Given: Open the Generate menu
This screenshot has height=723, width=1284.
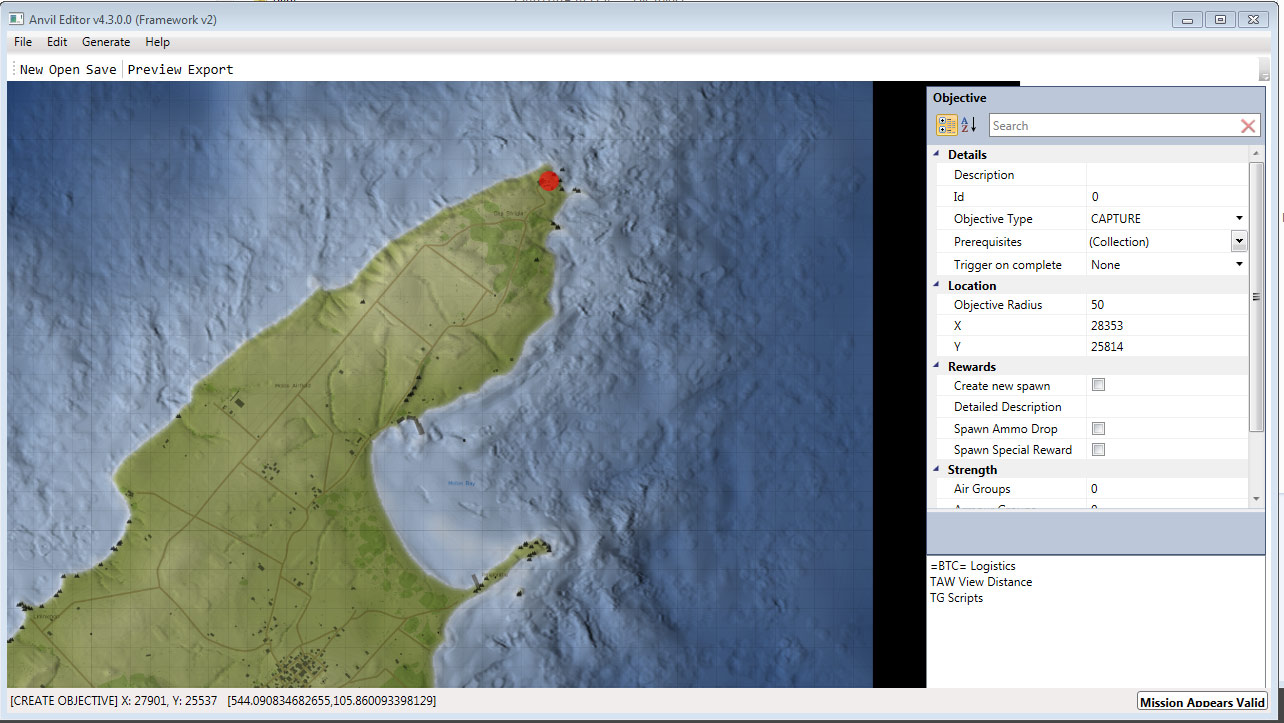Looking at the screenshot, I should pyautogui.click(x=106, y=42).
